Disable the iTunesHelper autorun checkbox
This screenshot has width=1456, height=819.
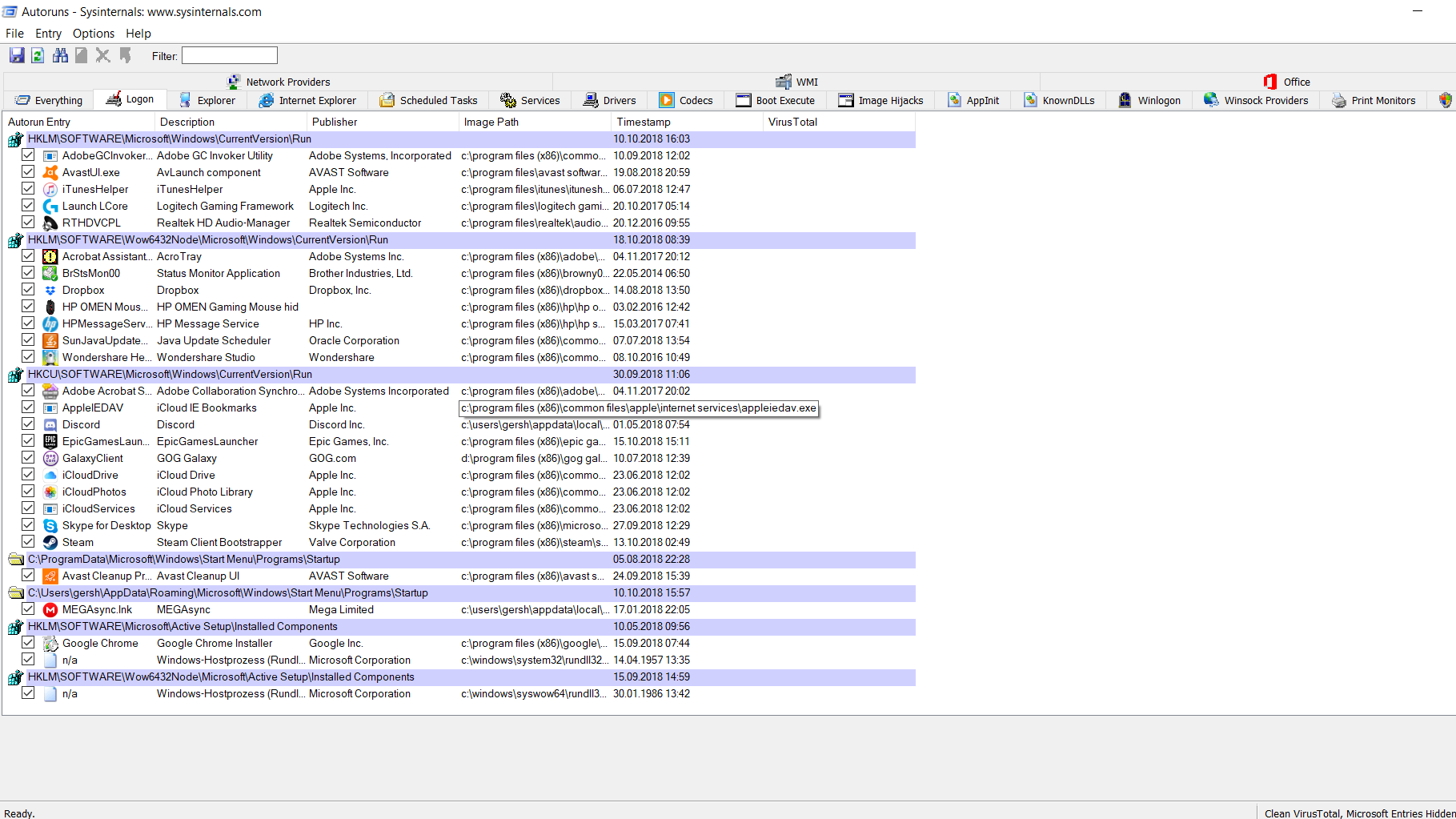[x=28, y=189]
